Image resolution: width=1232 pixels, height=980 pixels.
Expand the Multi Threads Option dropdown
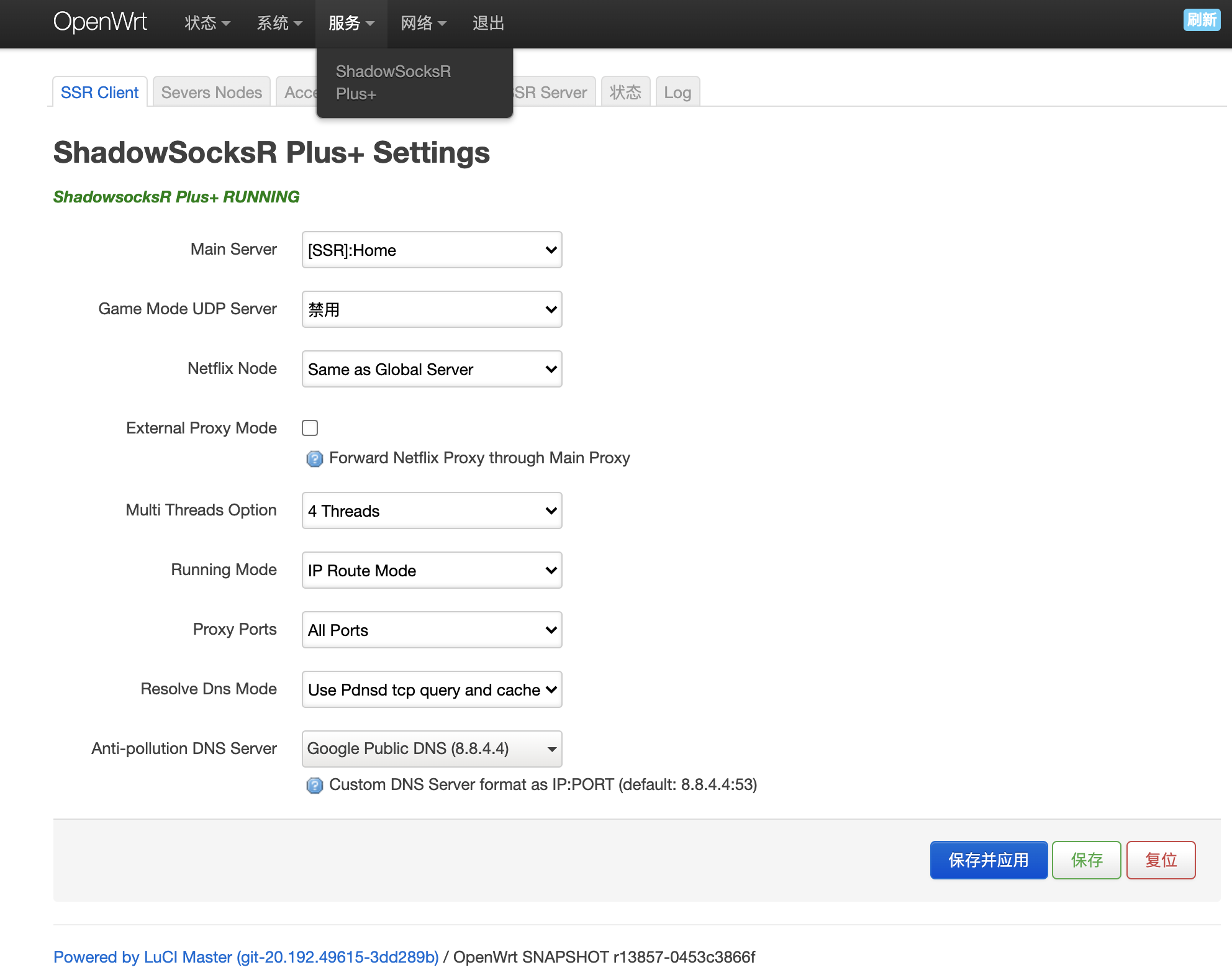tap(432, 510)
